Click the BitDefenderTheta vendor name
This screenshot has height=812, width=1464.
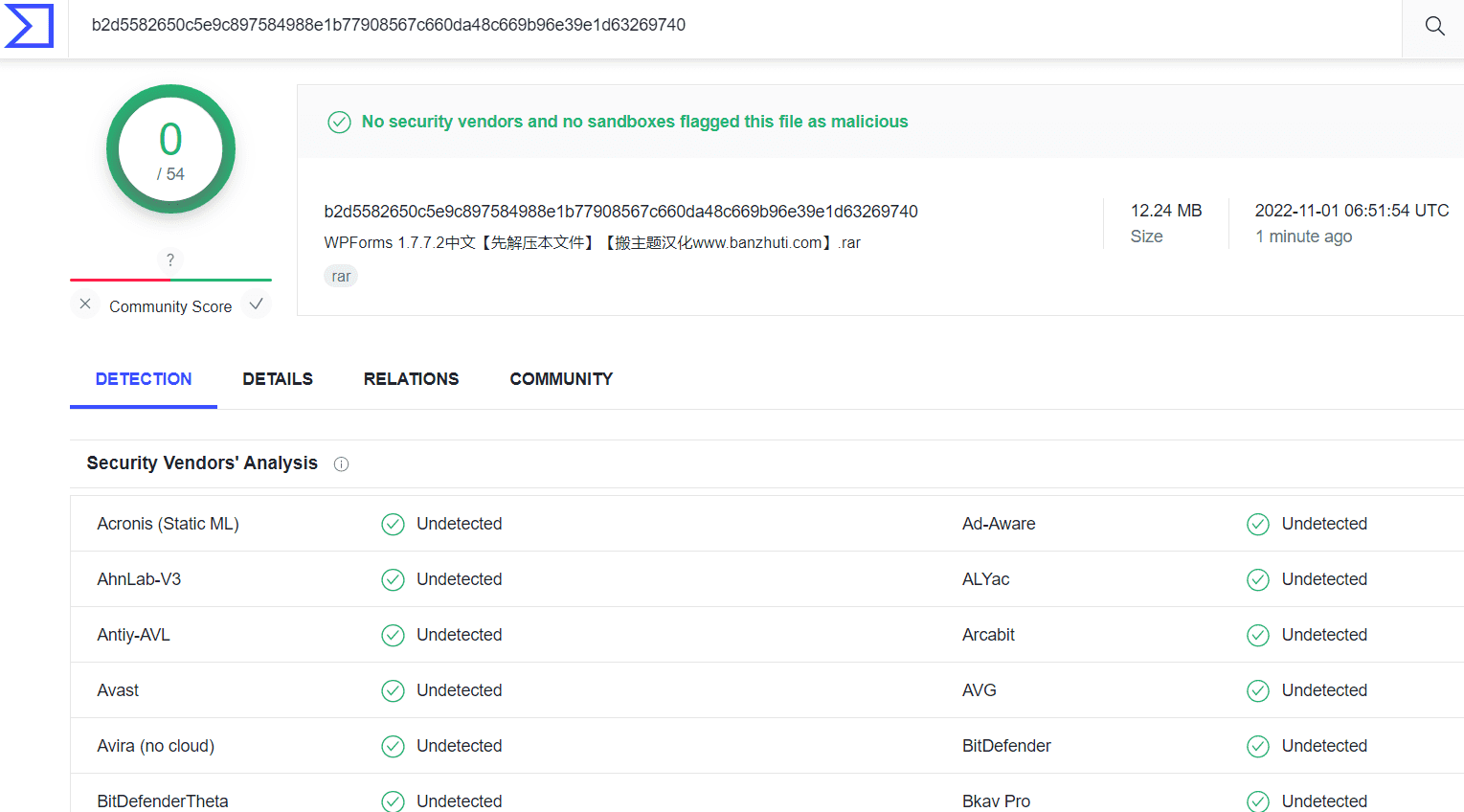(x=163, y=801)
